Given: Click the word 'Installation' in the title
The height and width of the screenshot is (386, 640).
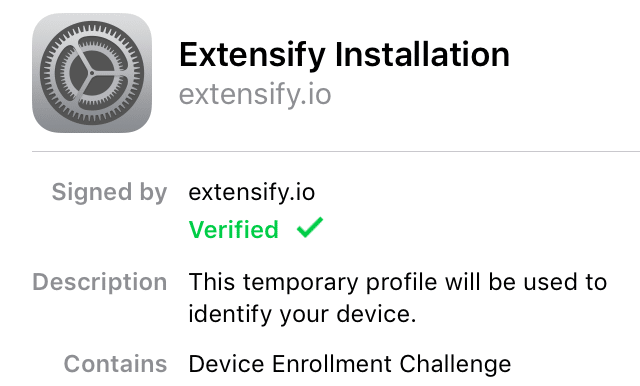Looking at the screenshot, I should [422, 54].
